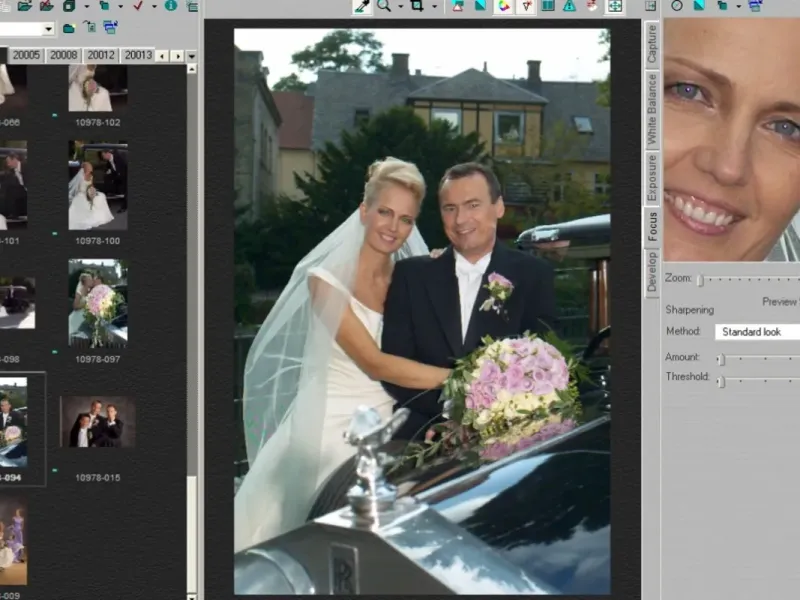Image resolution: width=800 pixels, height=600 pixels.
Task: Click the open folder icon in top toolbar
Action: point(24,6)
